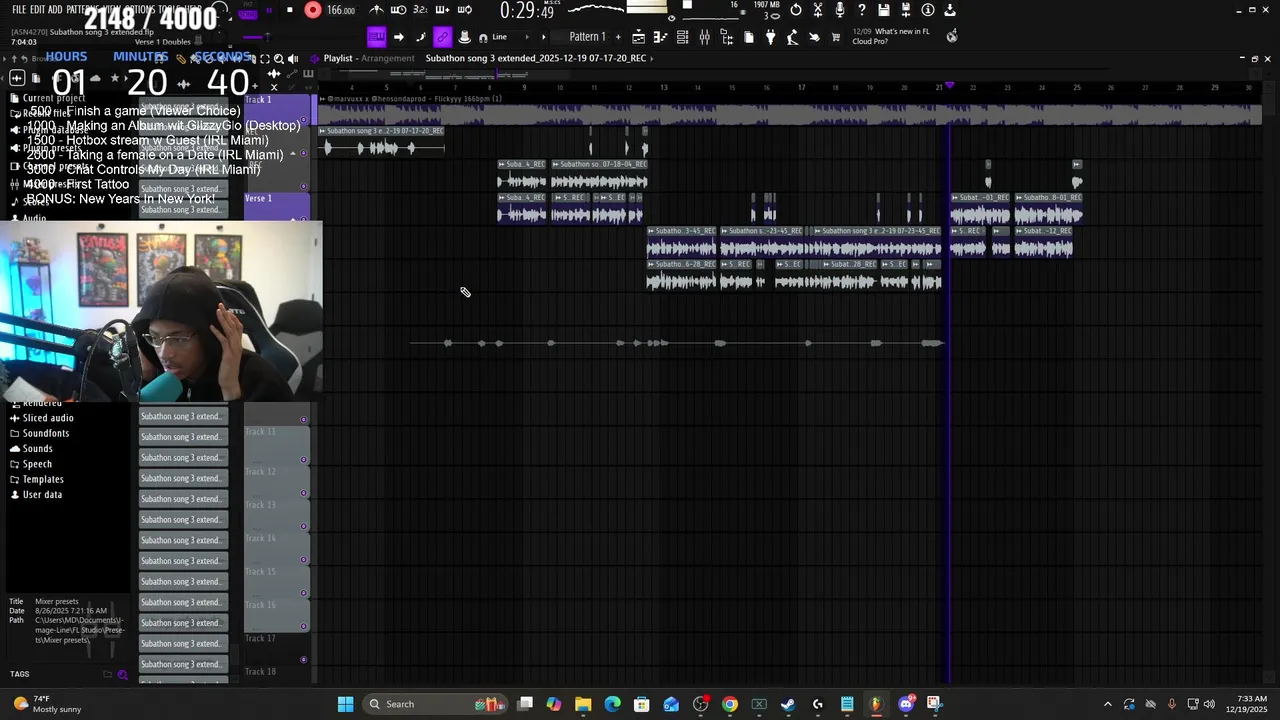Viewport: 1280px width, 720px height.
Task: Expand the Speech folder in browser
Action: pyautogui.click(x=37, y=464)
